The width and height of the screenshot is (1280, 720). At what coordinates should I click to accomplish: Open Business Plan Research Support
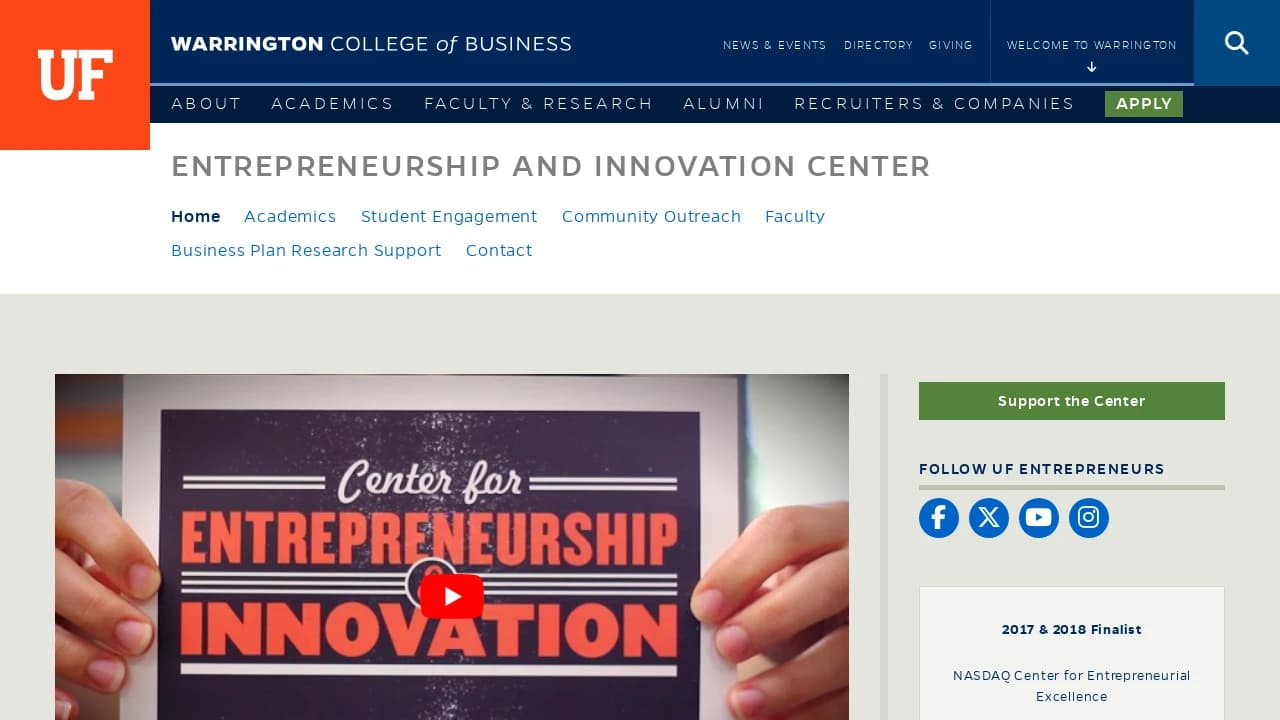pyautogui.click(x=306, y=251)
